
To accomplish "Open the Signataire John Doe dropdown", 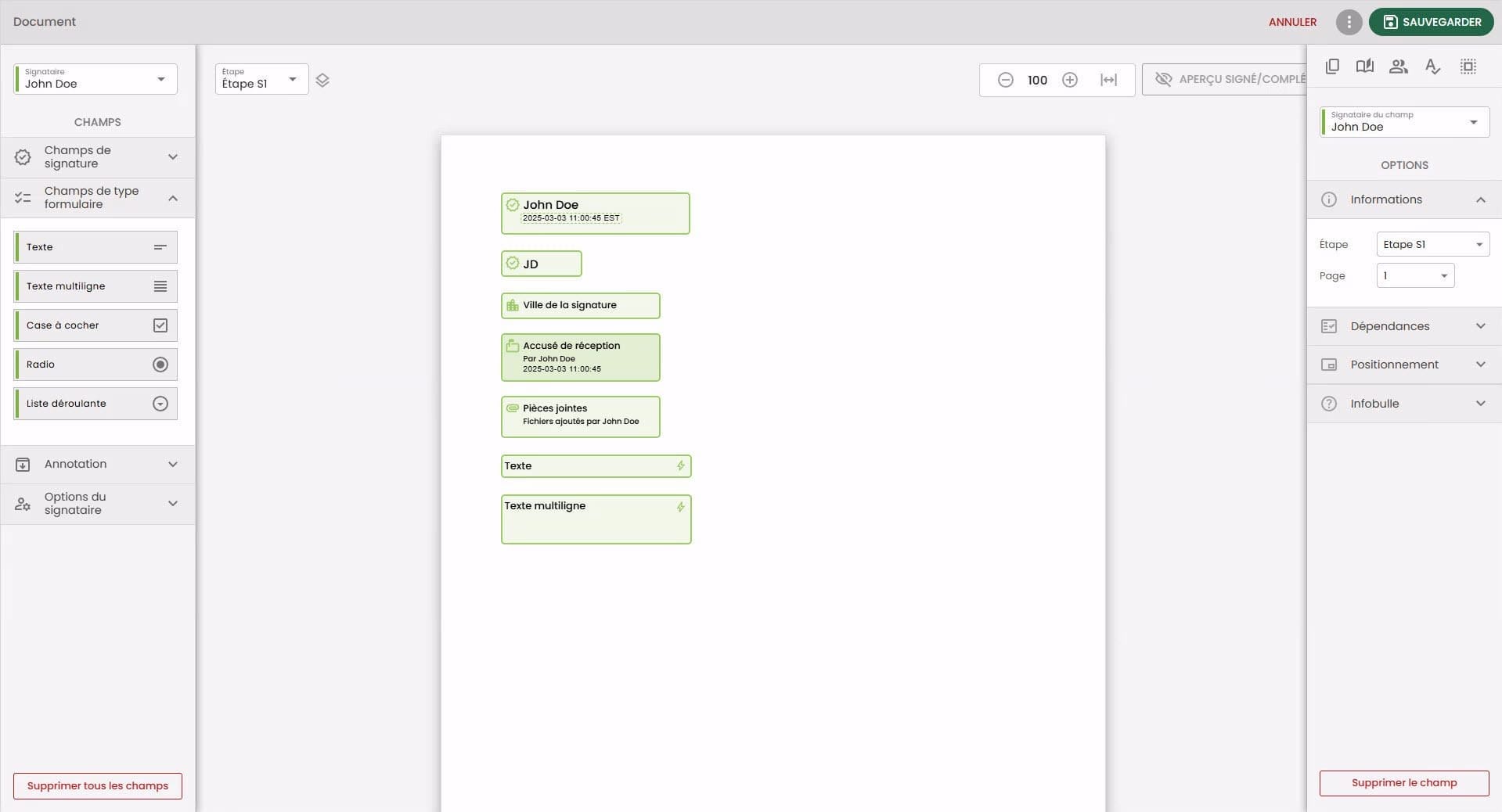I will [x=95, y=79].
